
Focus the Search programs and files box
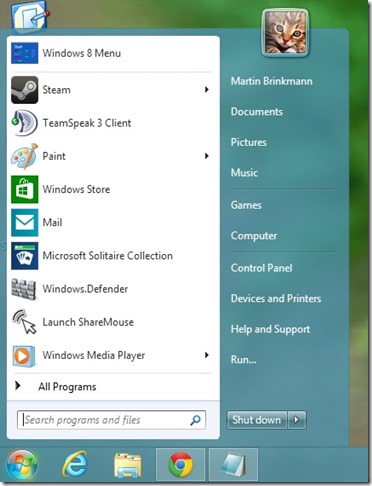111,420
